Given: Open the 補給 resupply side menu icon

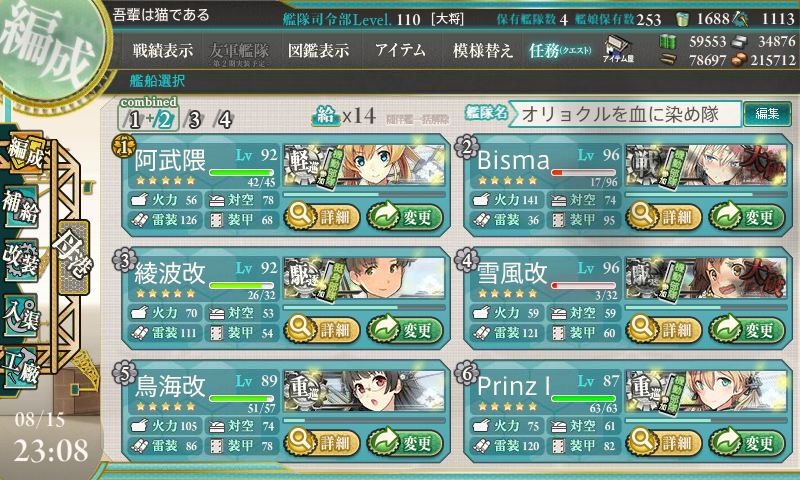Looking at the screenshot, I should coord(21,206).
